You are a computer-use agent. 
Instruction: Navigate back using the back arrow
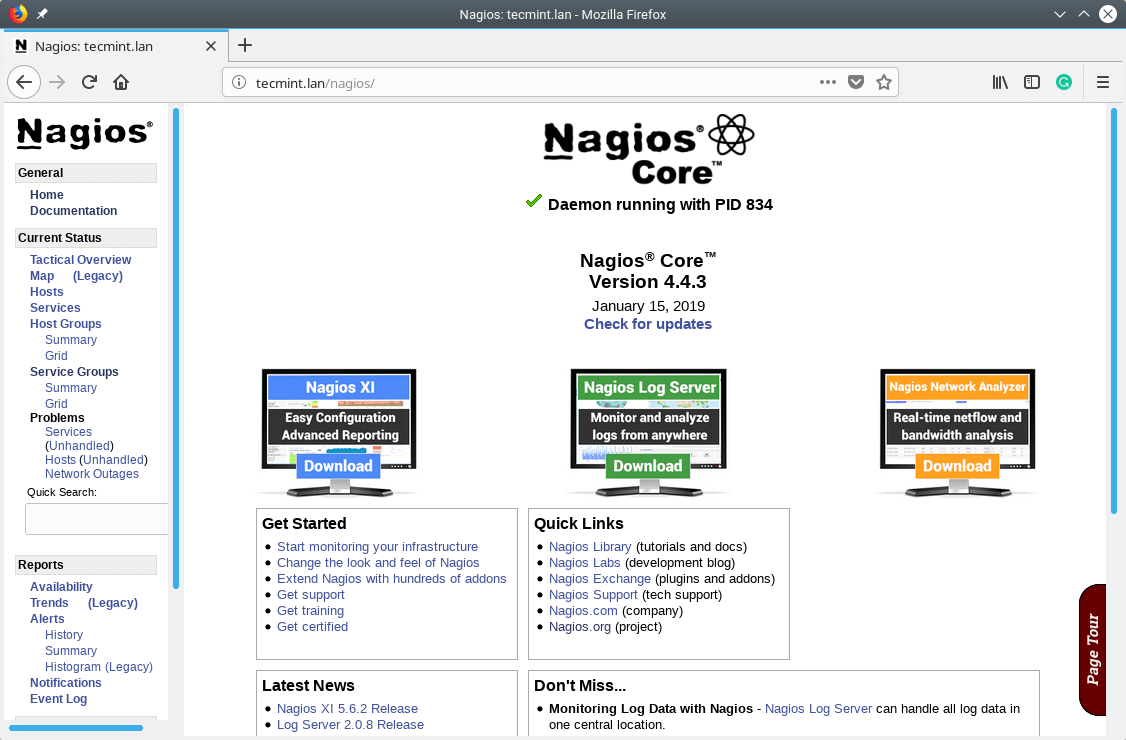pyautogui.click(x=24, y=82)
